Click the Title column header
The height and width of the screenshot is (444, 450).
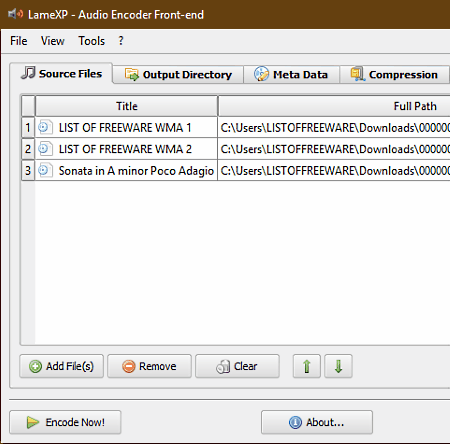pyautogui.click(x=127, y=106)
